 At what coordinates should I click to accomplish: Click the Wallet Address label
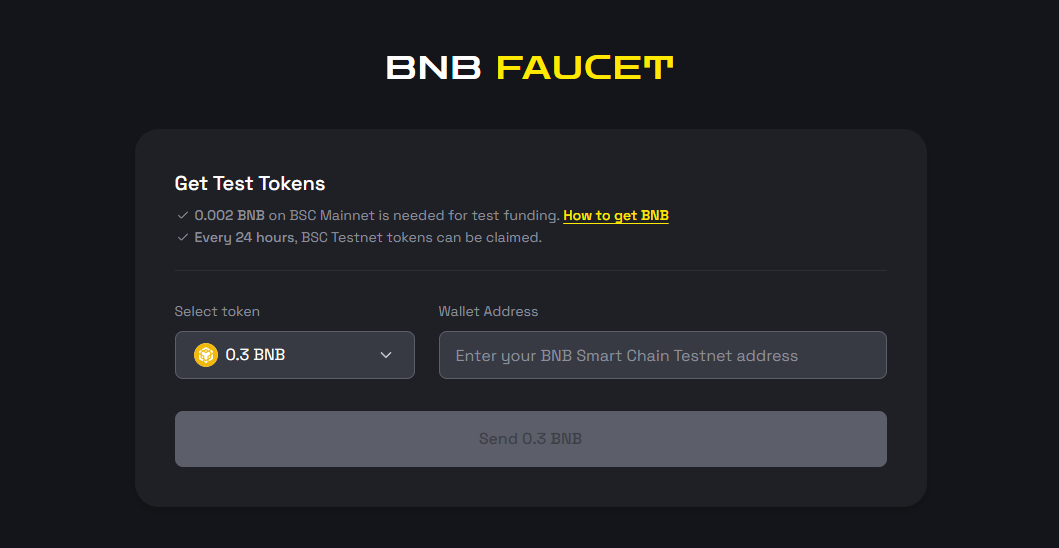point(488,311)
